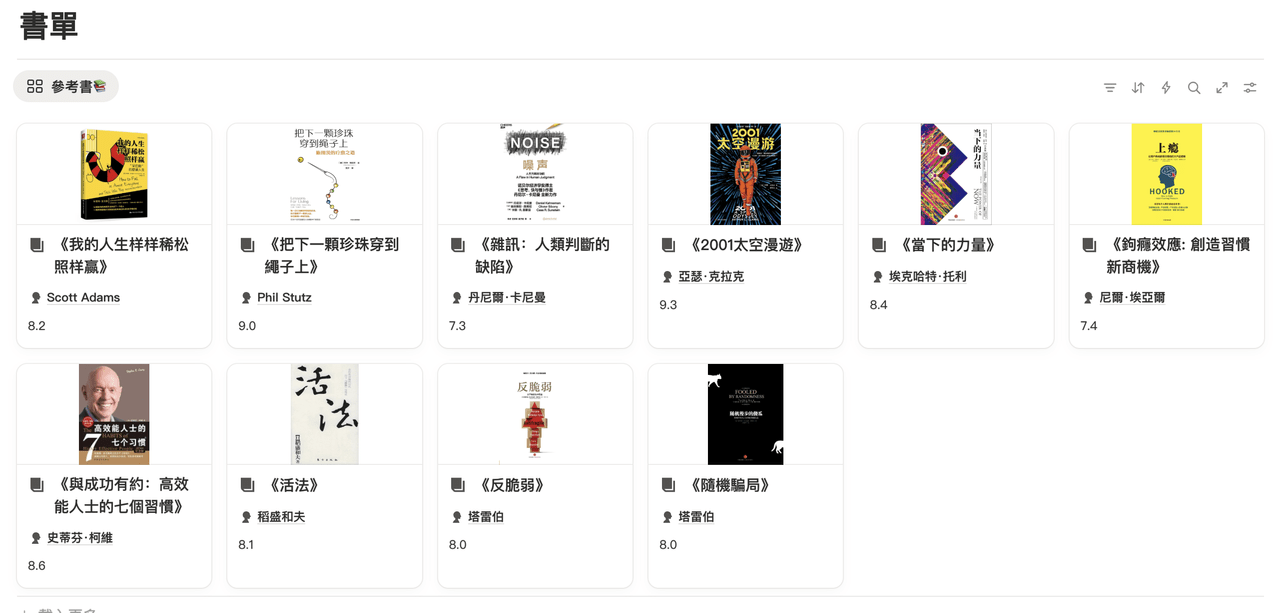Open the NOISE 噪声 book cover thumbnail
This screenshot has width=1280, height=613.
click(535, 174)
